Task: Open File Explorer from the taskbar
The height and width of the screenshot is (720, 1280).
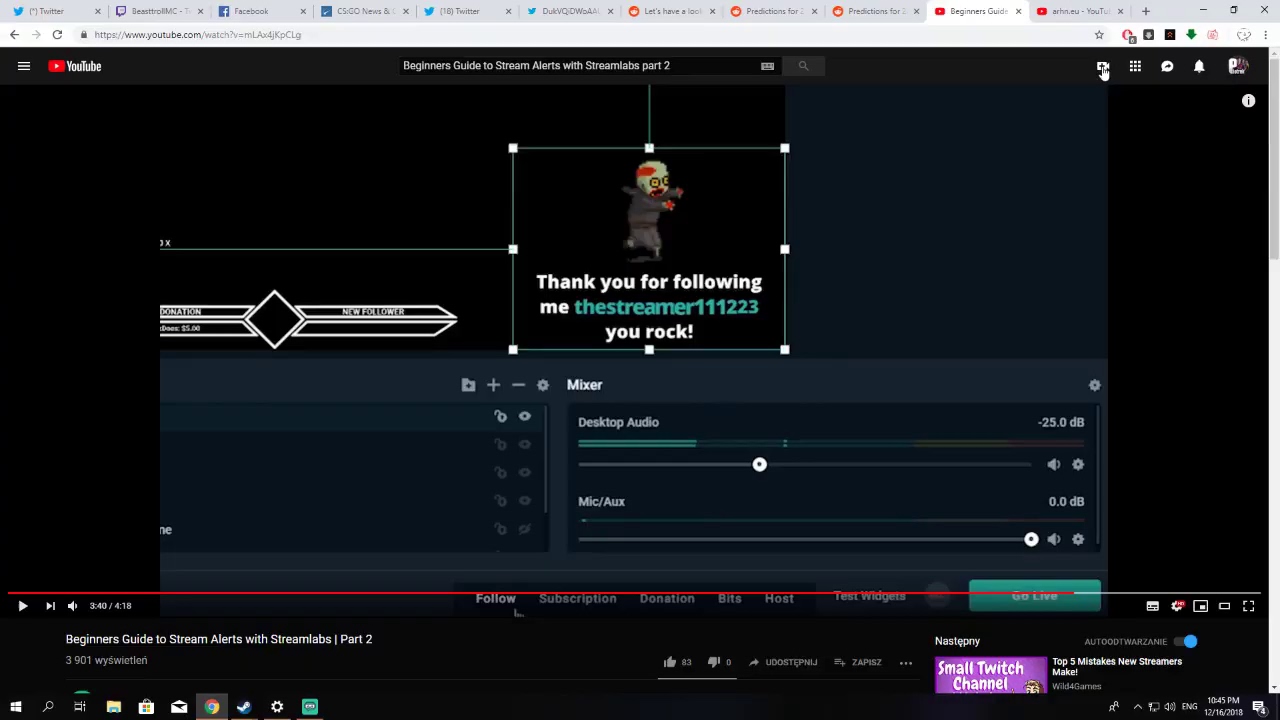Action: tap(113, 707)
